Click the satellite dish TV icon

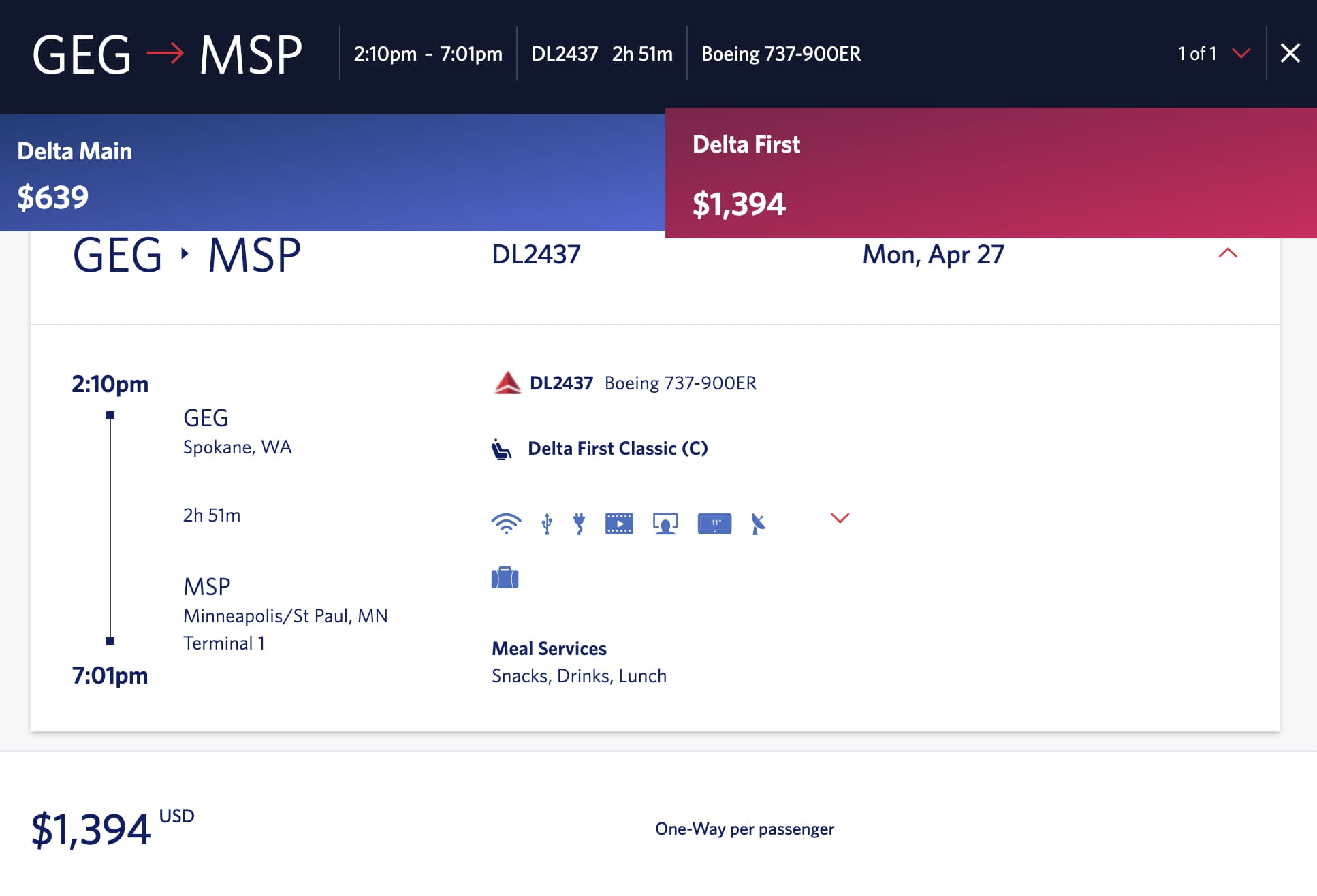758,524
